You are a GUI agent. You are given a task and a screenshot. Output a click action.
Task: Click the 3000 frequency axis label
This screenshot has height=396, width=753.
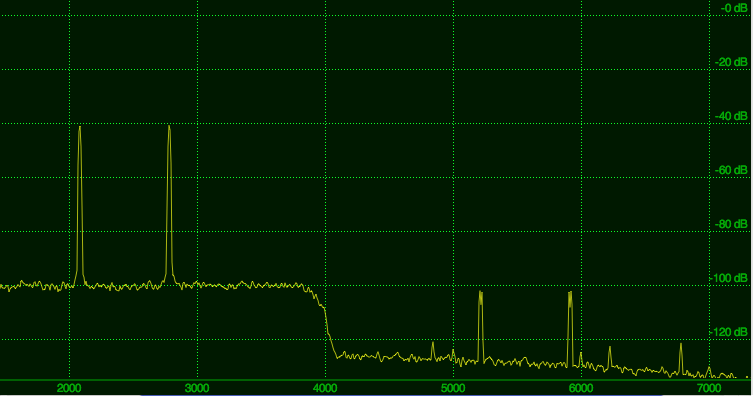[x=197, y=388]
